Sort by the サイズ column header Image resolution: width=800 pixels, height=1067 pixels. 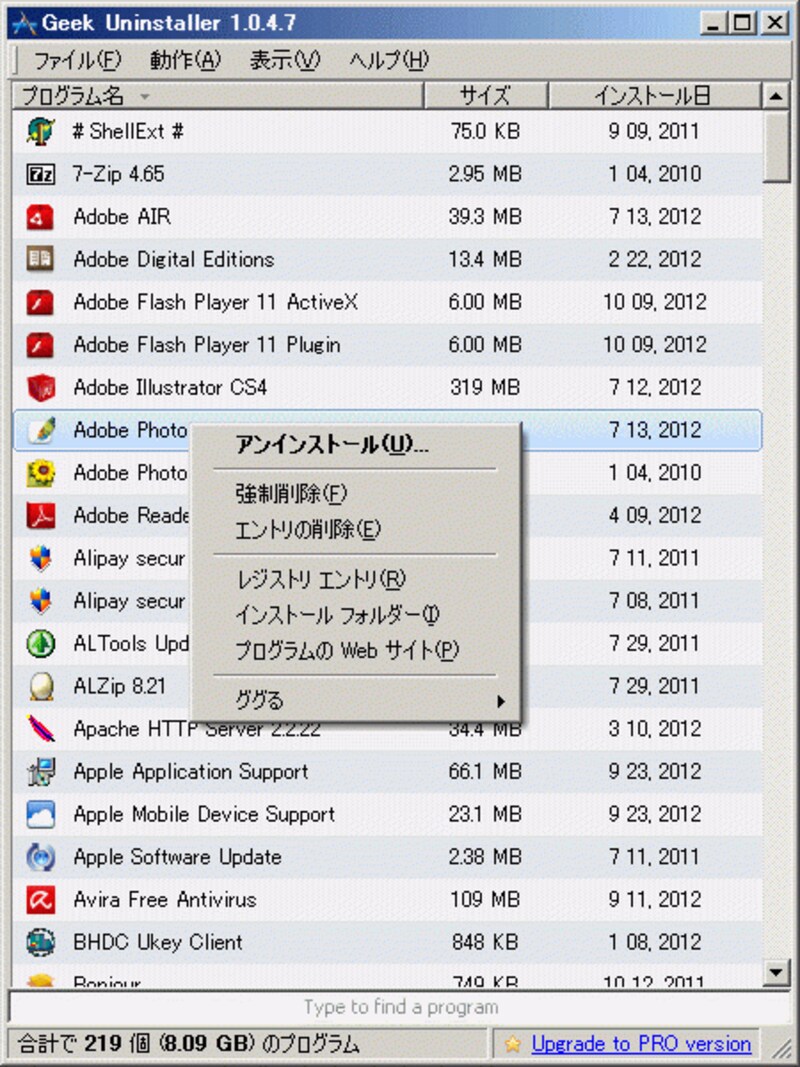(486, 96)
